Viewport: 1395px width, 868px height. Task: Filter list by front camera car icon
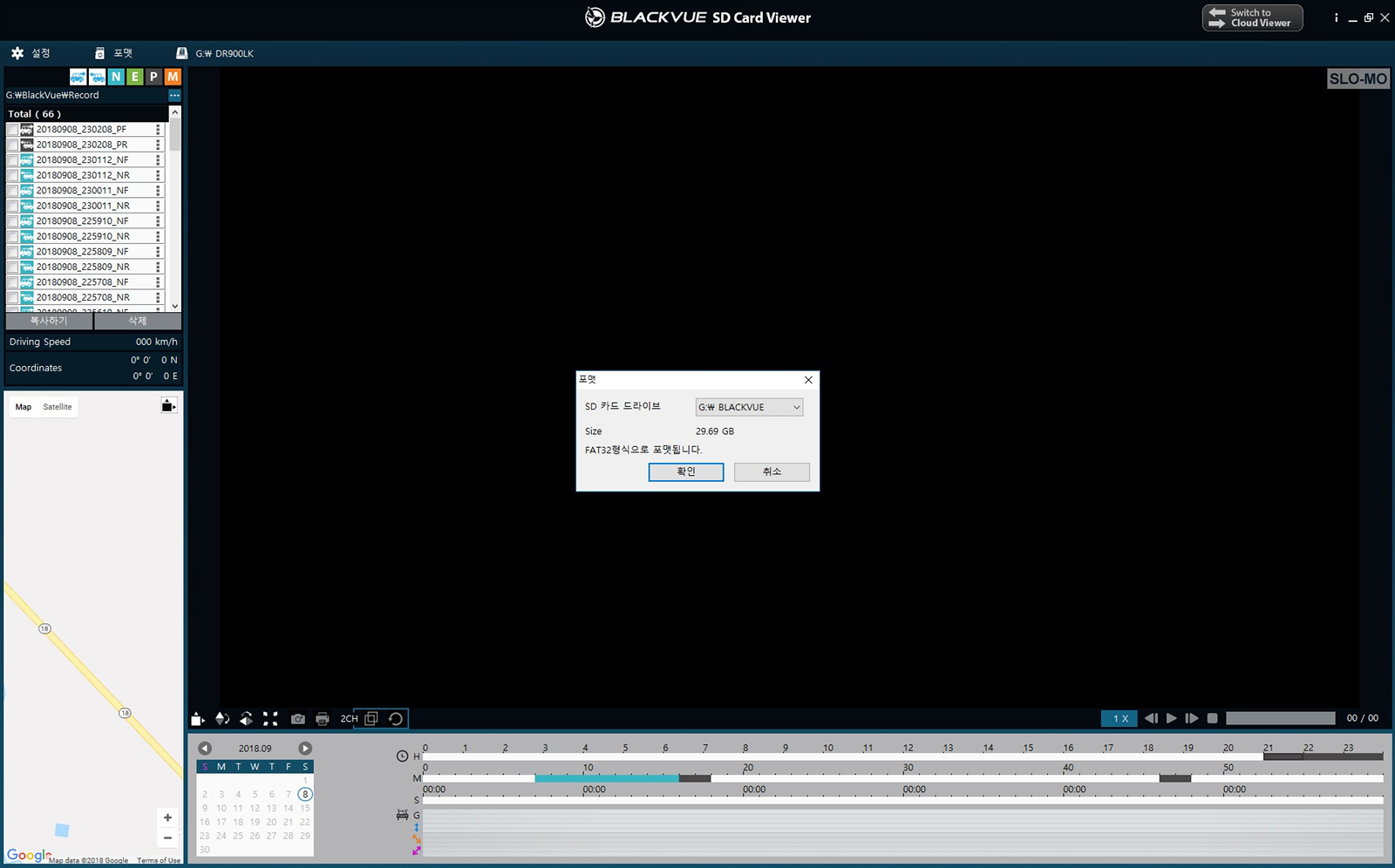[x=78, y=77]
